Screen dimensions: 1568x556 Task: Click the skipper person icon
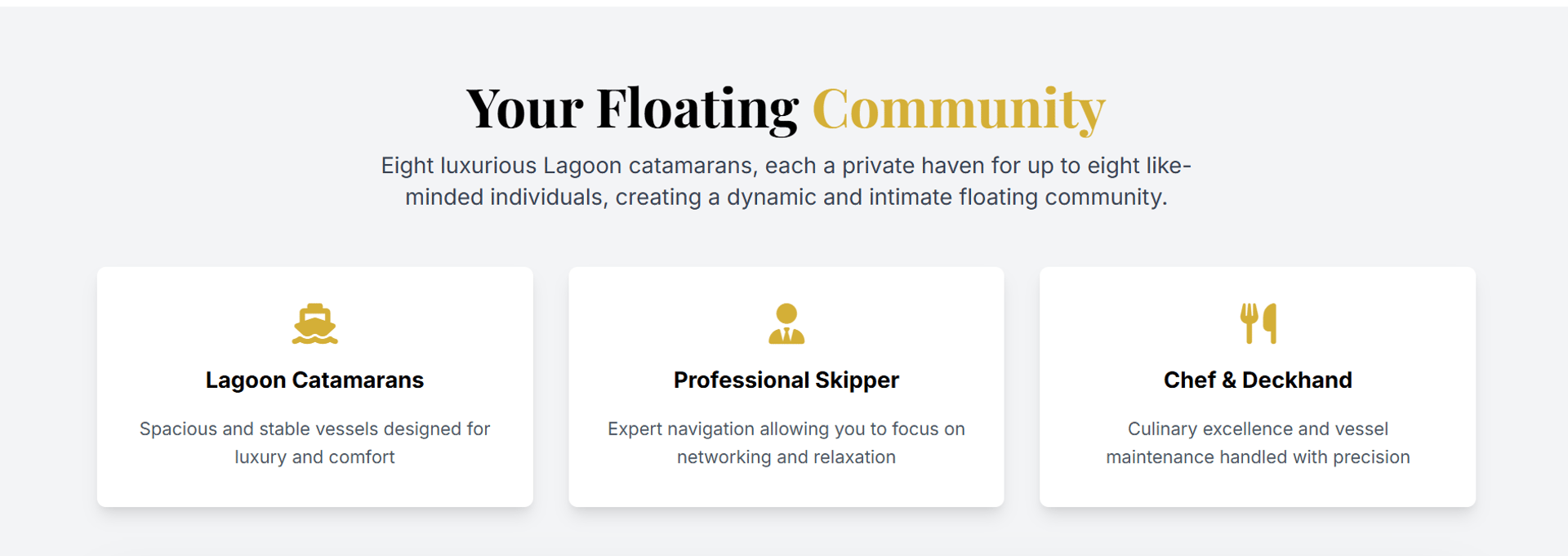coord(786,324)
